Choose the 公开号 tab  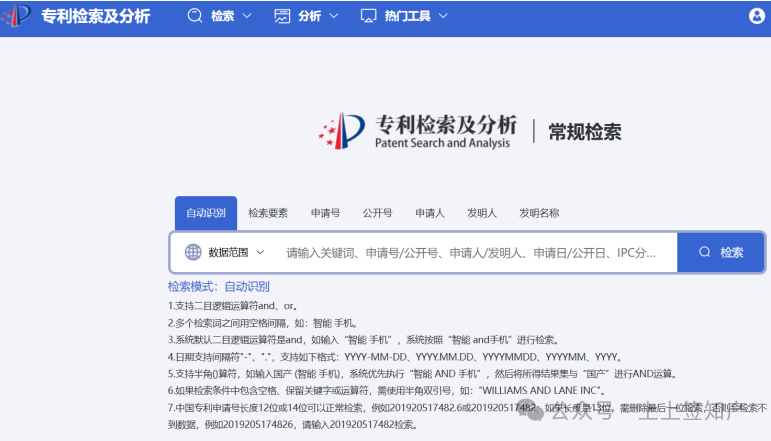(x=377, y=213)
